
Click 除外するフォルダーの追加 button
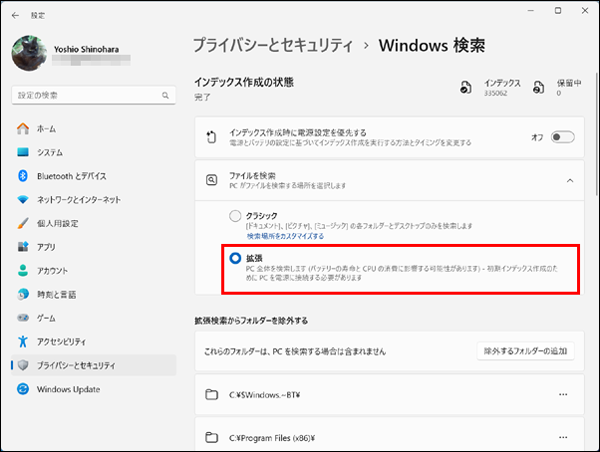pyautogui.click(x=525, y=351)
